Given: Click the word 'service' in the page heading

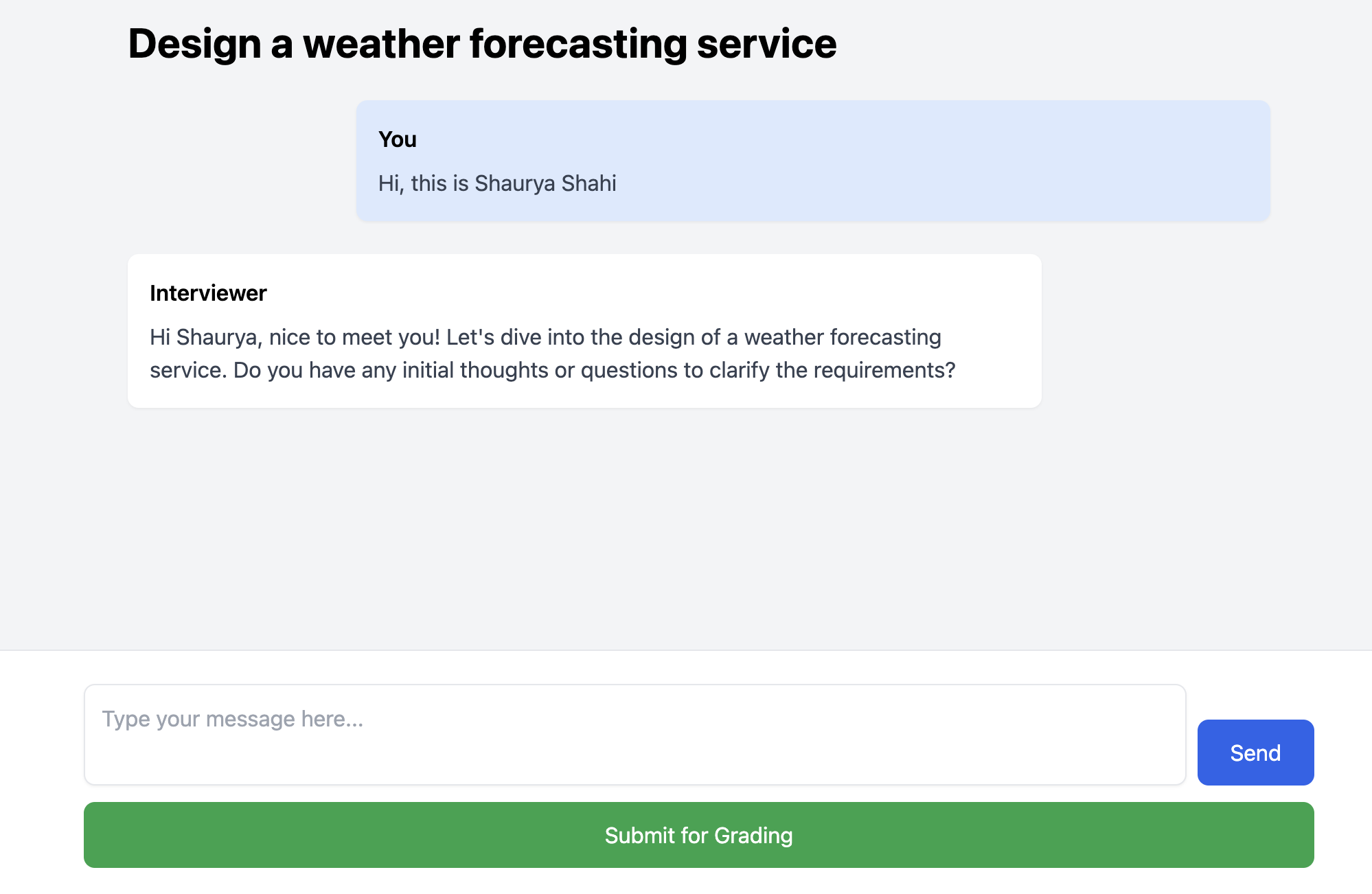Looking at the screenshot, I should click(766, 44).
